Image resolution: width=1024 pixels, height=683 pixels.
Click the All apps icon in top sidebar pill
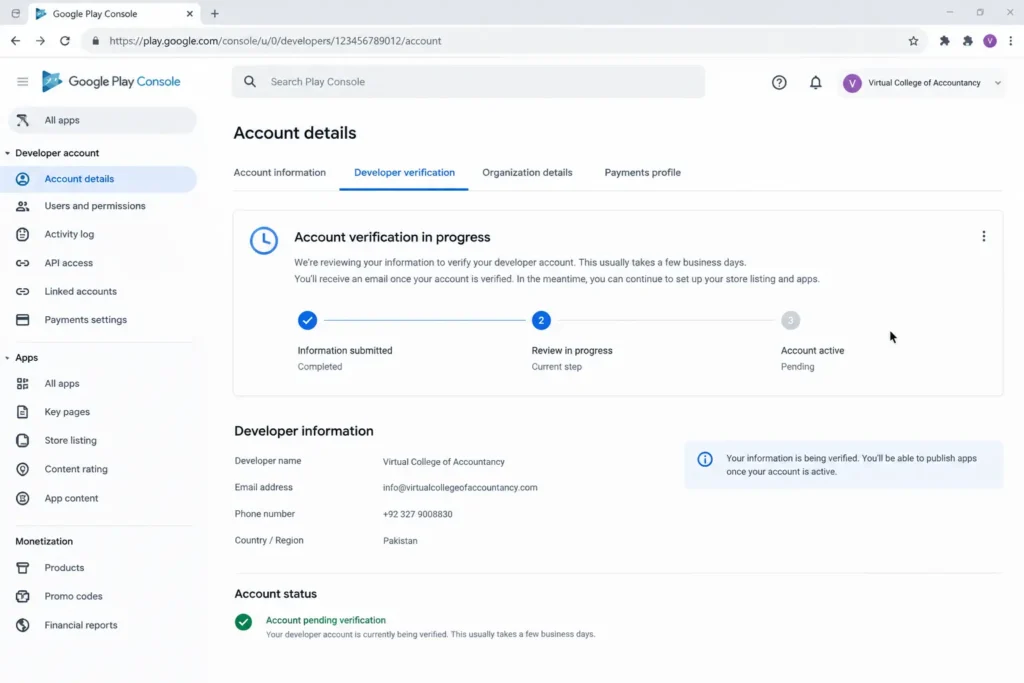[23, 120]
